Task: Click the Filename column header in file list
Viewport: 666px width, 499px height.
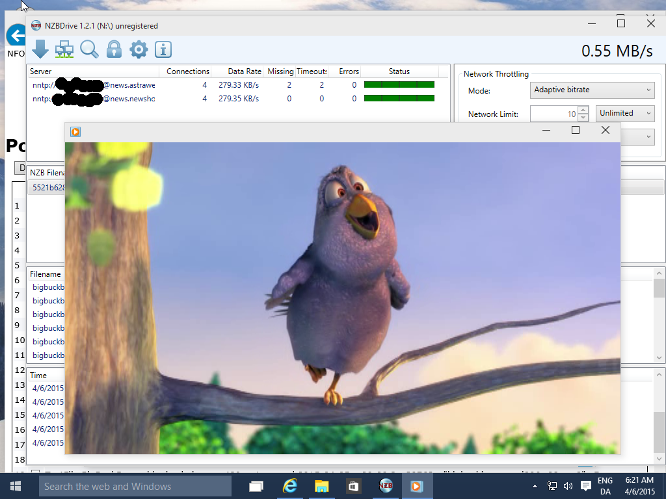Action: coord(45,274)
